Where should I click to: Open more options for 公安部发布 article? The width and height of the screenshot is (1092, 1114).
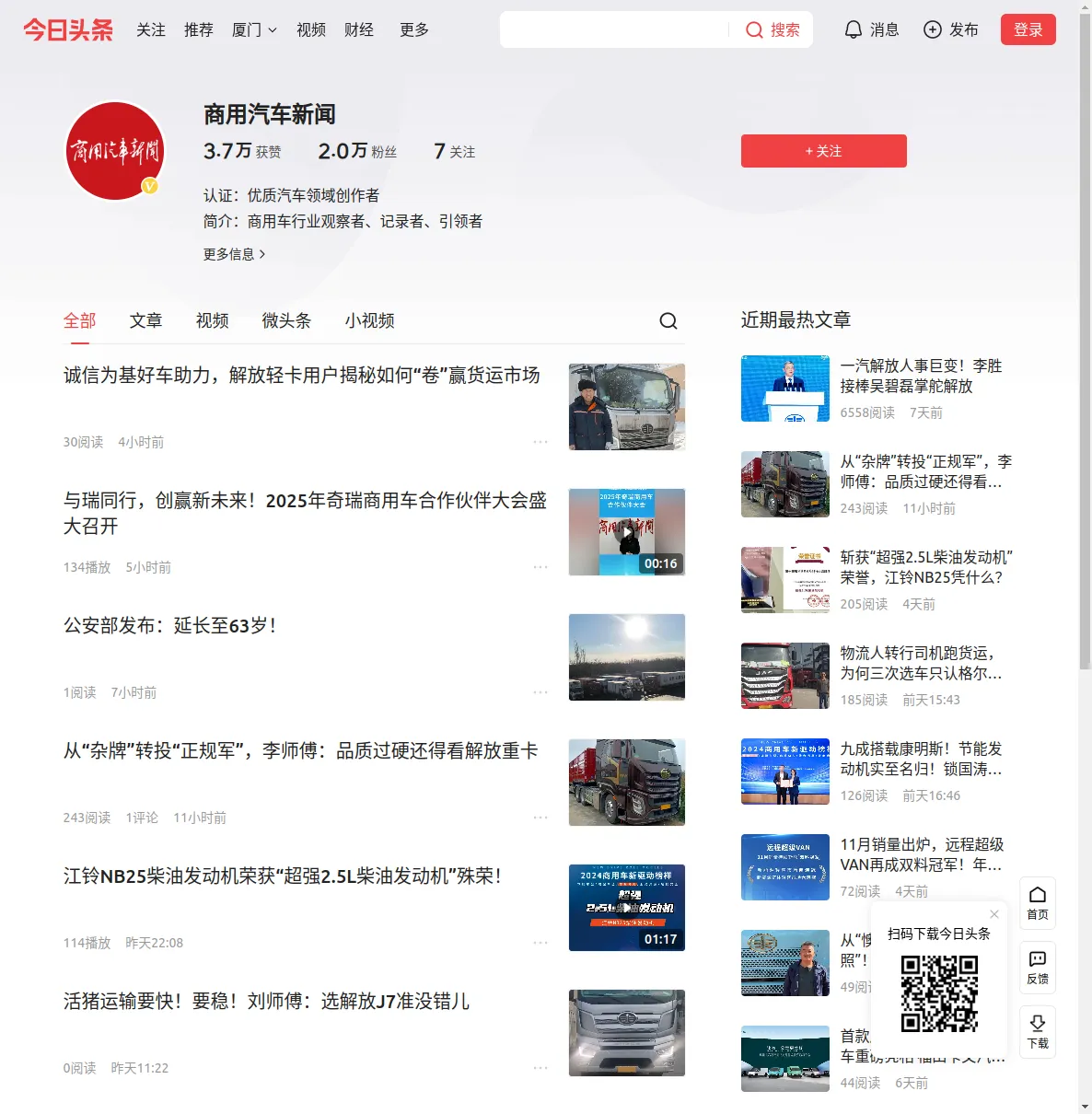click(x=540, y=692)
